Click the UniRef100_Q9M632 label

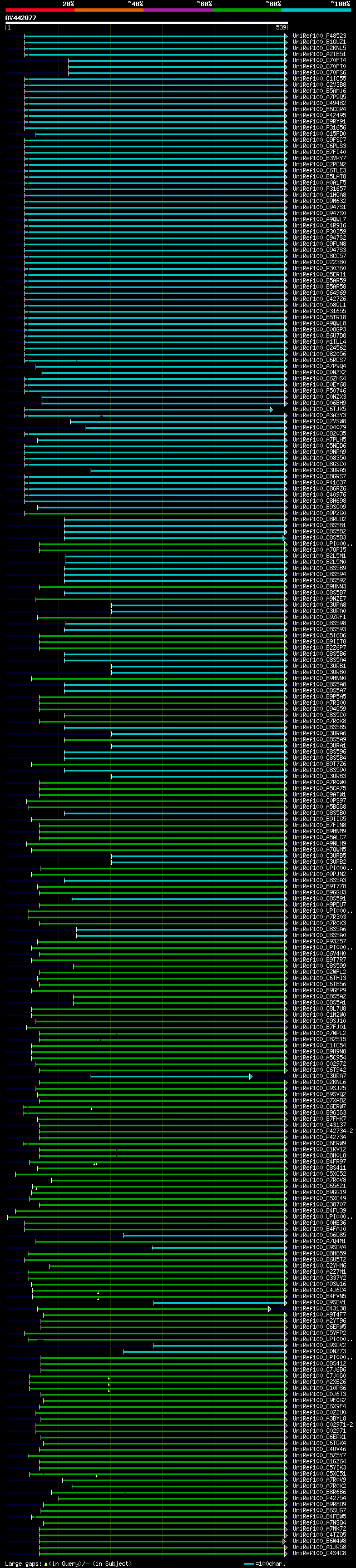tap(319, 201)
